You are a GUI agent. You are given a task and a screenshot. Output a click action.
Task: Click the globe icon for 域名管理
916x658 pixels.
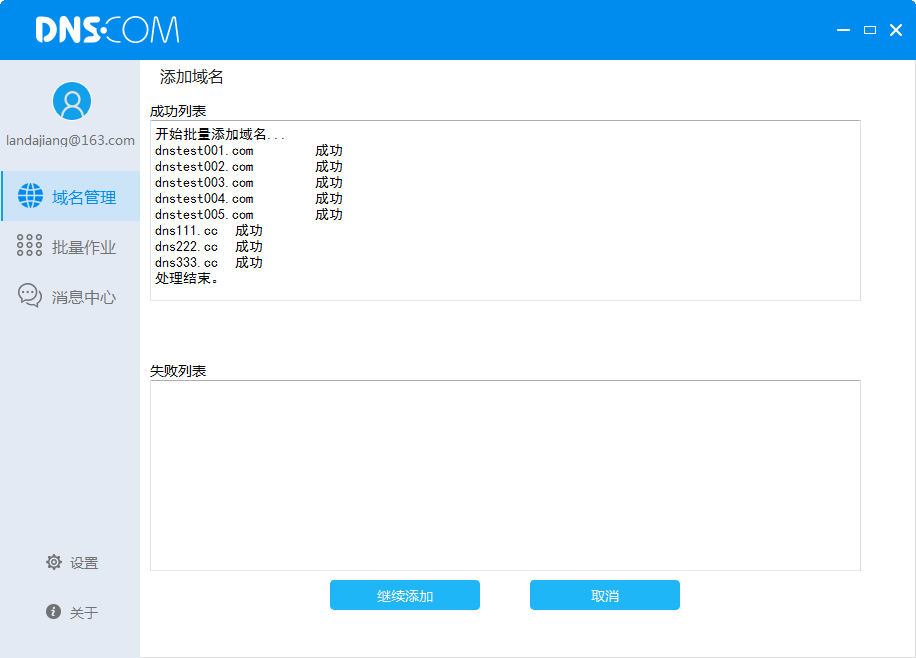(x=30, y=196)
